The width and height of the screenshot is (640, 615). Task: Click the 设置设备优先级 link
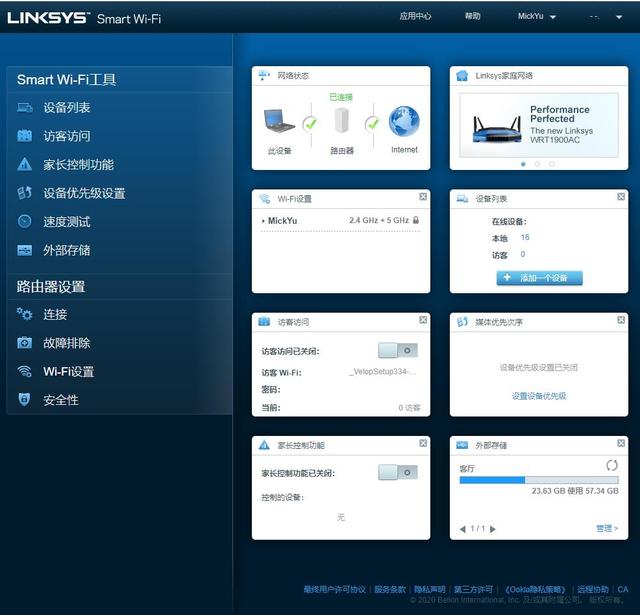tap(539, 396)
